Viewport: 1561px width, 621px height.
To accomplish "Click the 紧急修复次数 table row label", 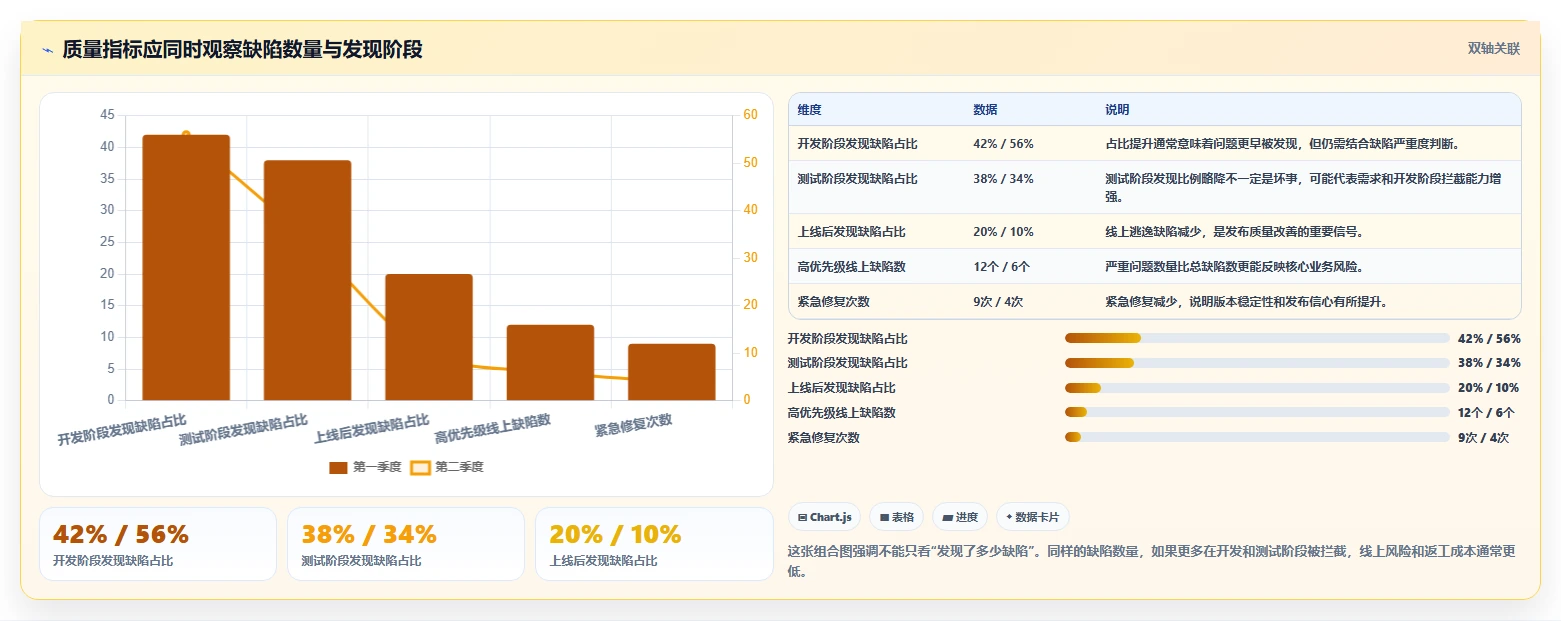I will (833, 302).
